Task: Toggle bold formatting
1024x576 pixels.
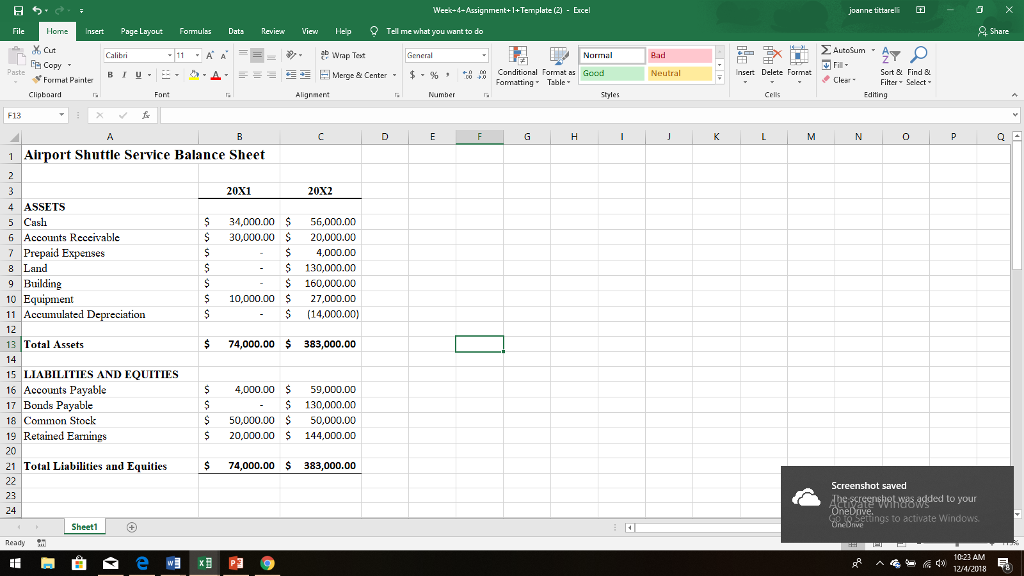Action: tap(110, 75)
